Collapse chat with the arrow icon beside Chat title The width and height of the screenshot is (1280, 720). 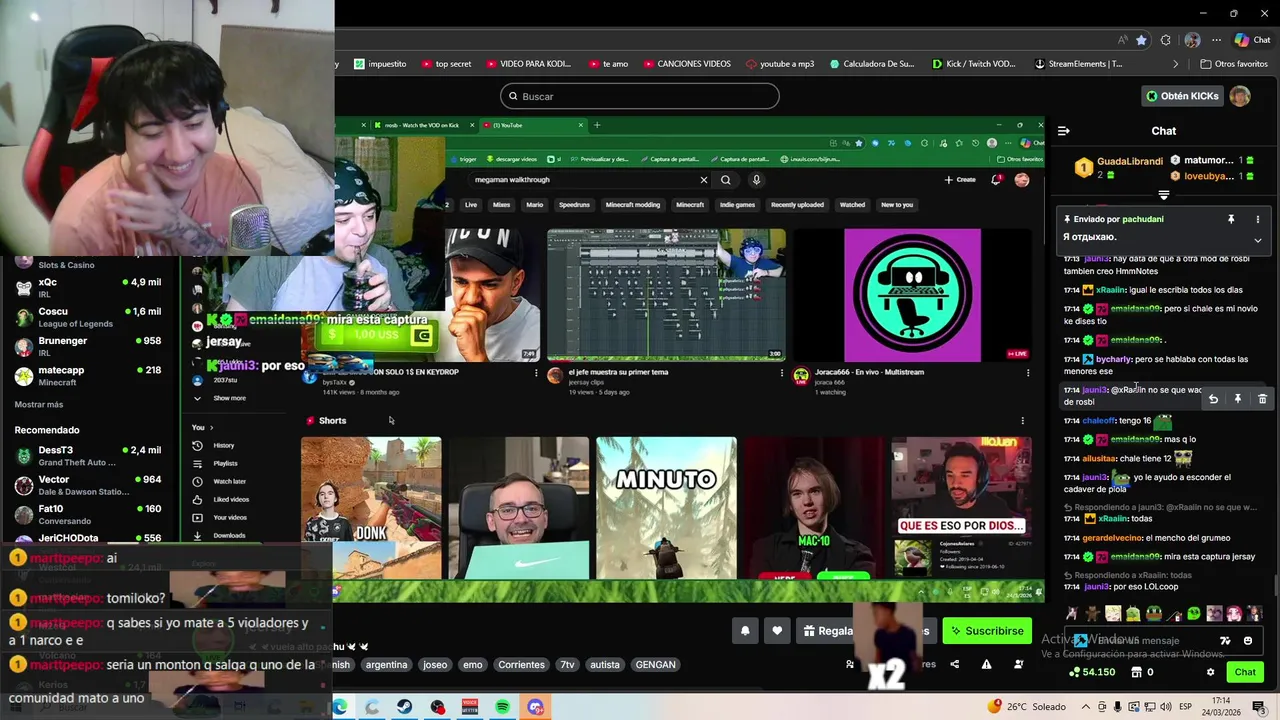1063,131
